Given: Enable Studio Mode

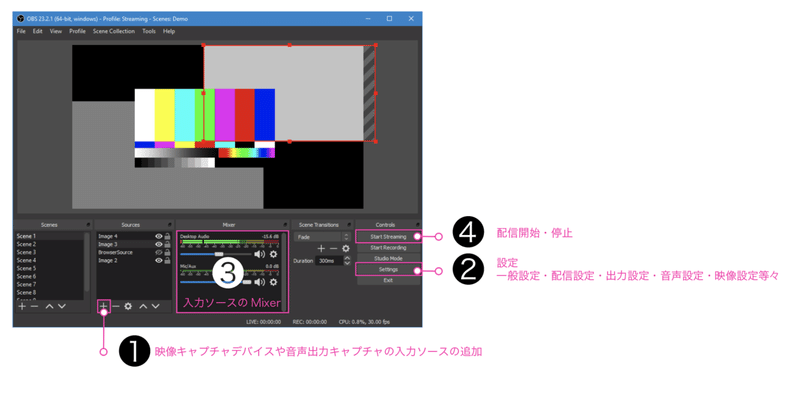Looking at the screenshot, I should pos(388,259).
